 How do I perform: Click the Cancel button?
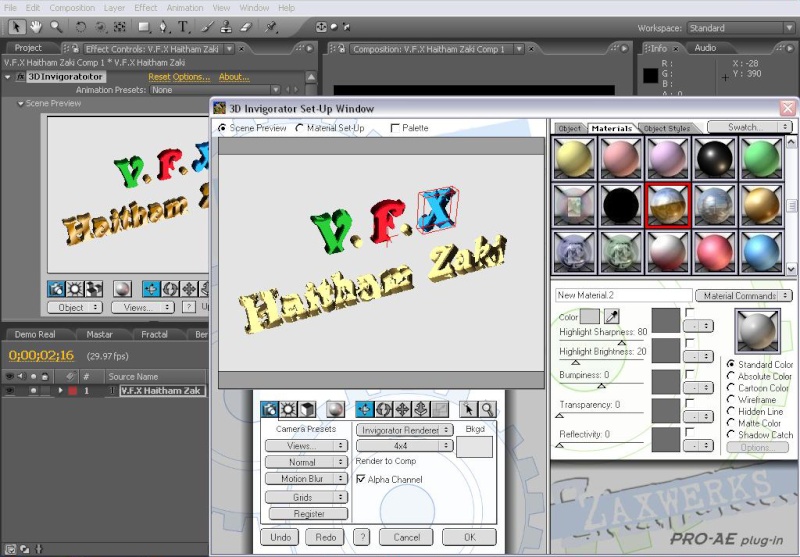(x=407, y=537)
